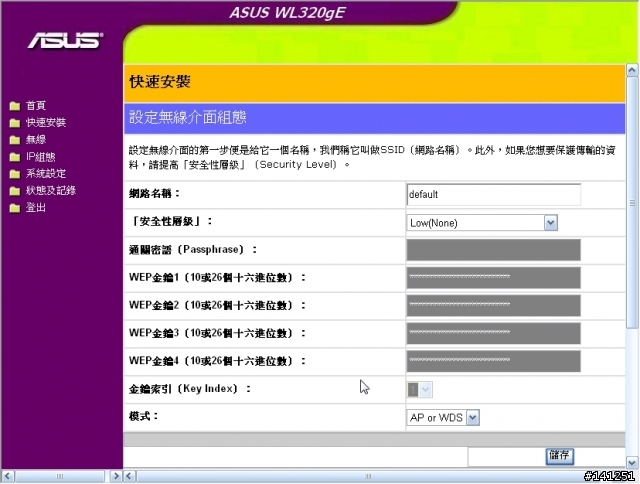Click the 網路名稱 label
640x484 pixels.
point(154,193)
